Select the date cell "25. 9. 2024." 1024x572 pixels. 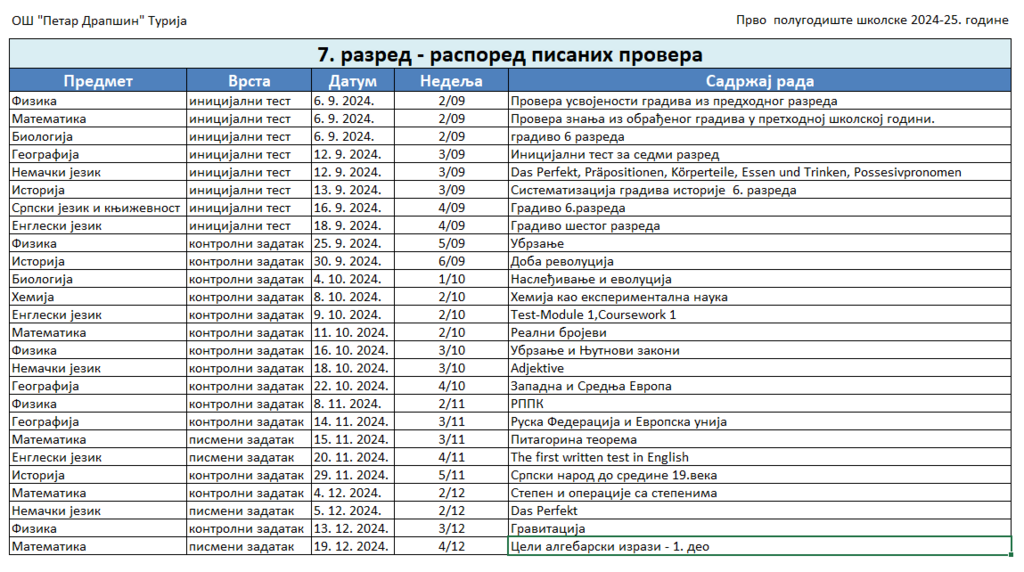(x=352, y=244)
